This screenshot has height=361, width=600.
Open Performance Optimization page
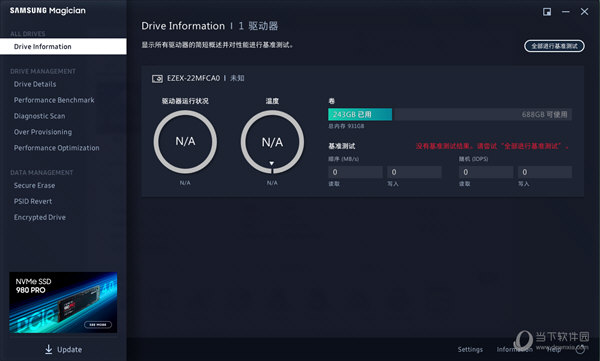tap(57, 148)
